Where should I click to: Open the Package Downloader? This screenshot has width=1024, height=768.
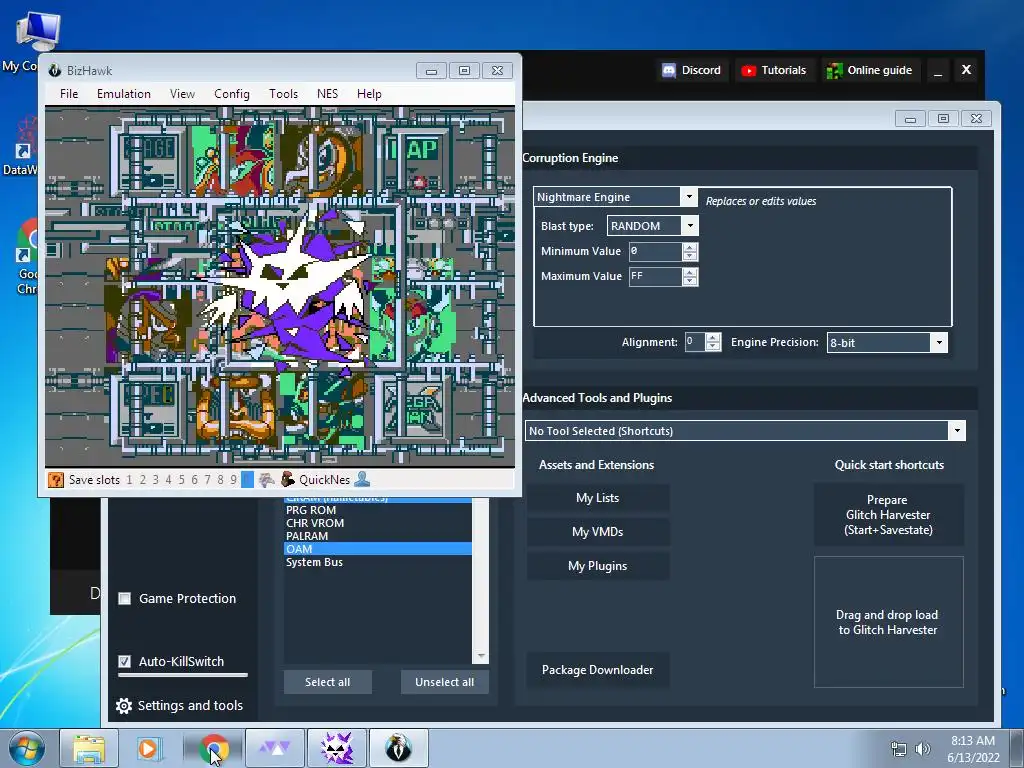pos(598,670)
